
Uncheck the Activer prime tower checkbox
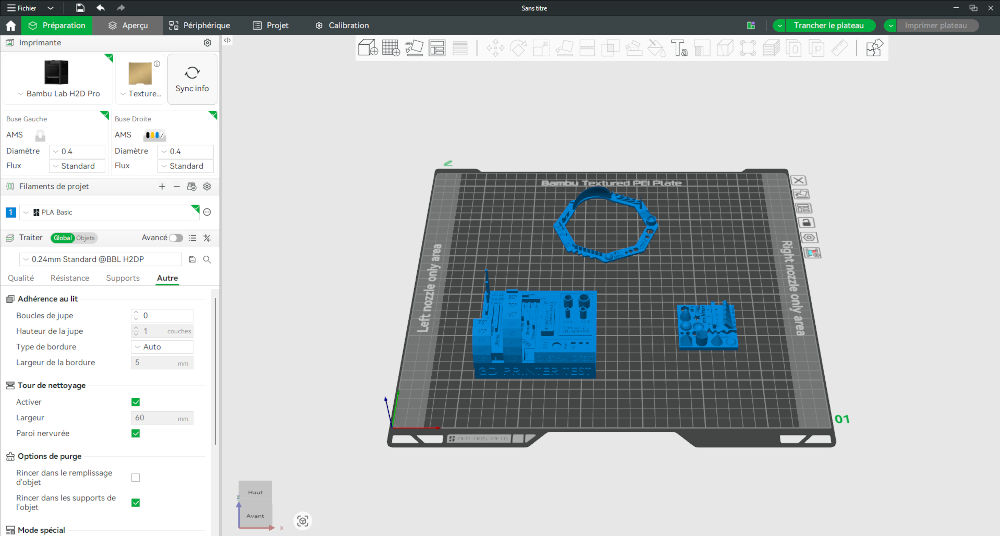click(x=135, y=402)
